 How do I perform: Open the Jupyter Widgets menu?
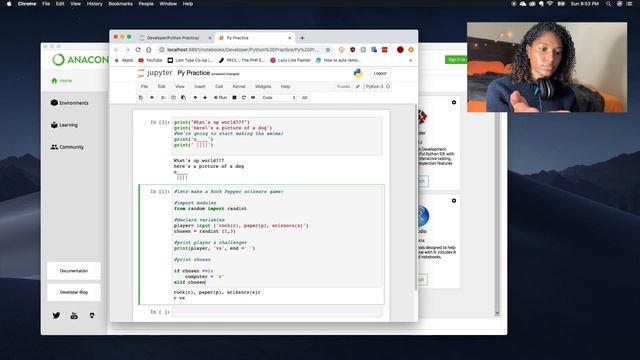[x=263, y=87]
